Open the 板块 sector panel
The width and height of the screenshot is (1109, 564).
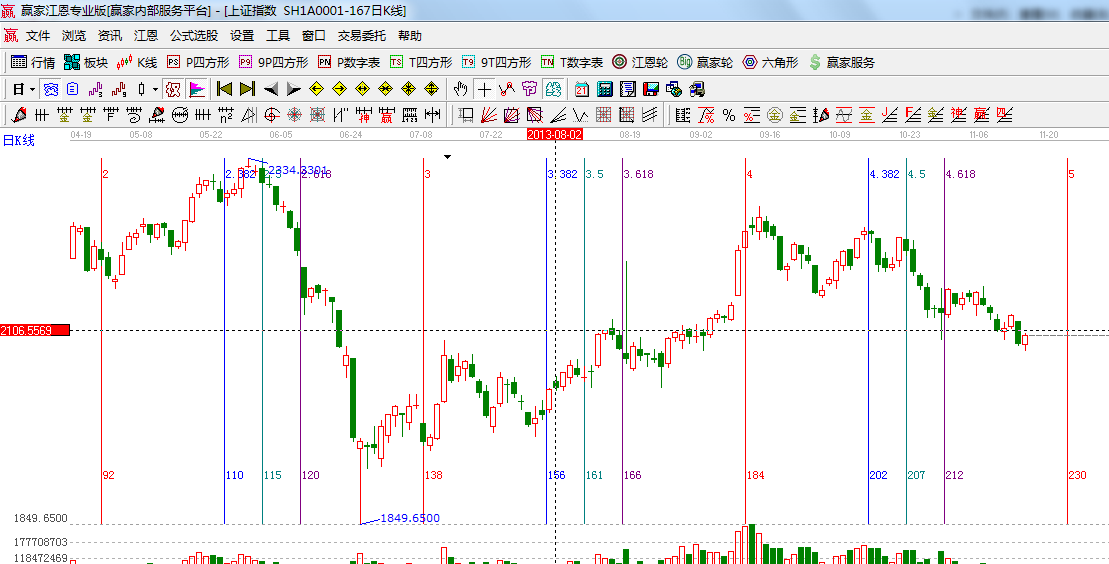(86, 62)
